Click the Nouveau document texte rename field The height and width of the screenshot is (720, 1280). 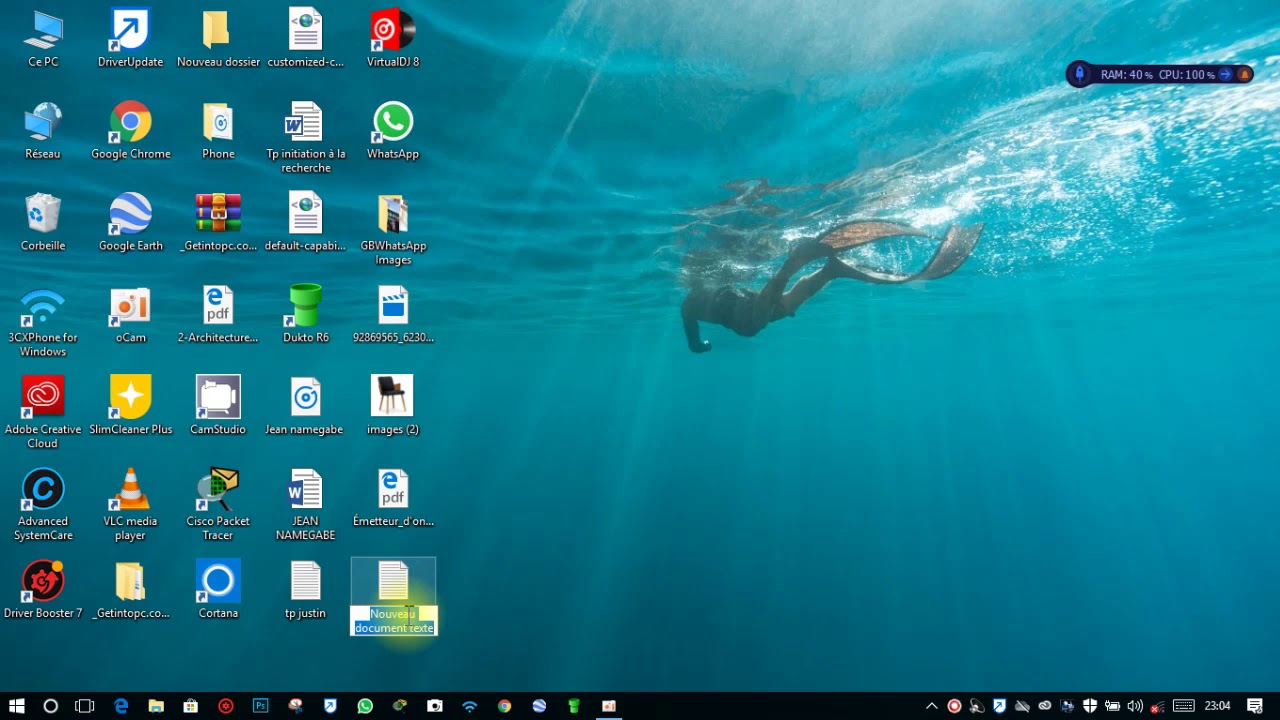coord(394,621)
